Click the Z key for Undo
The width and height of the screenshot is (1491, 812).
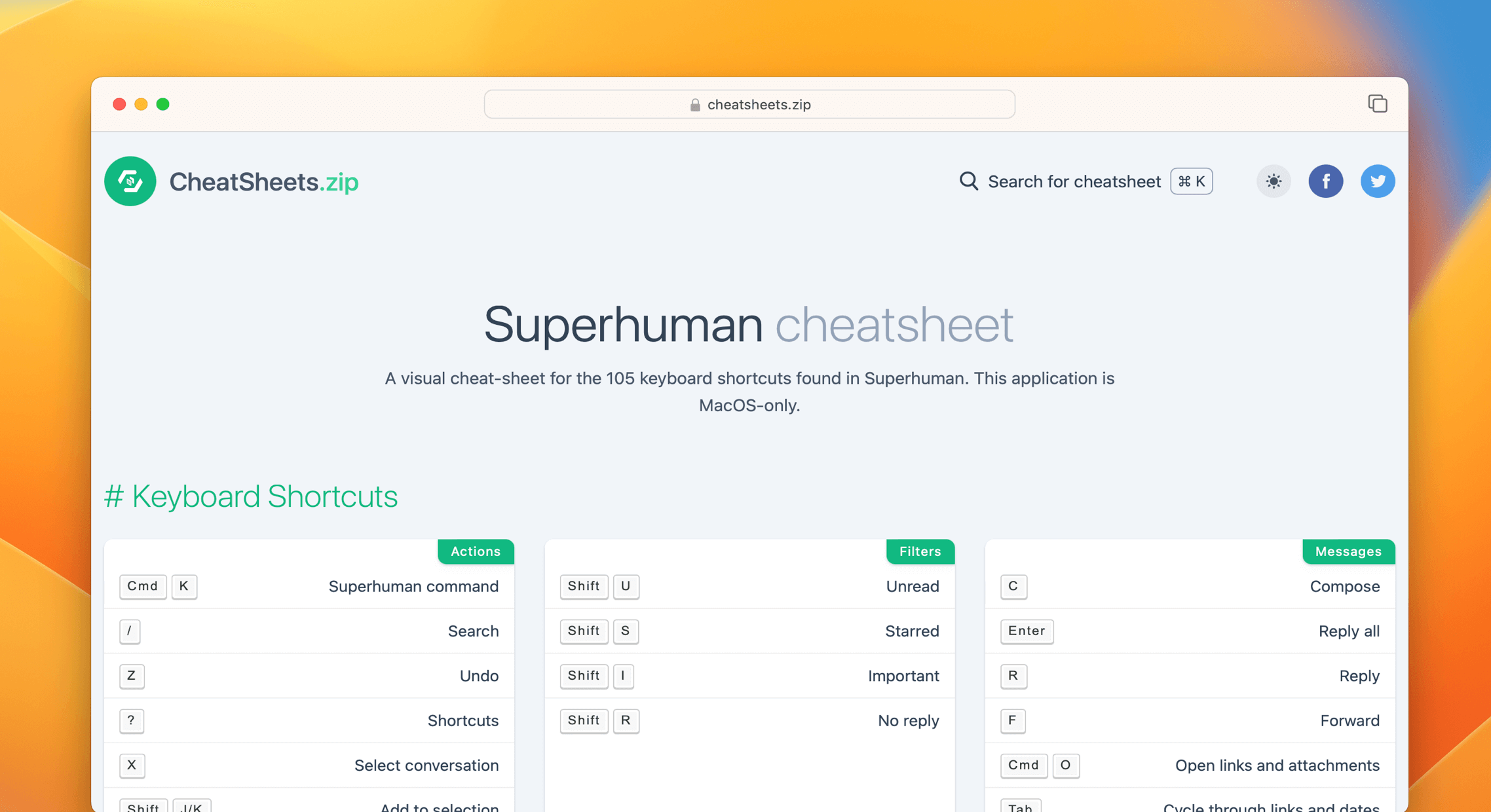132,676
